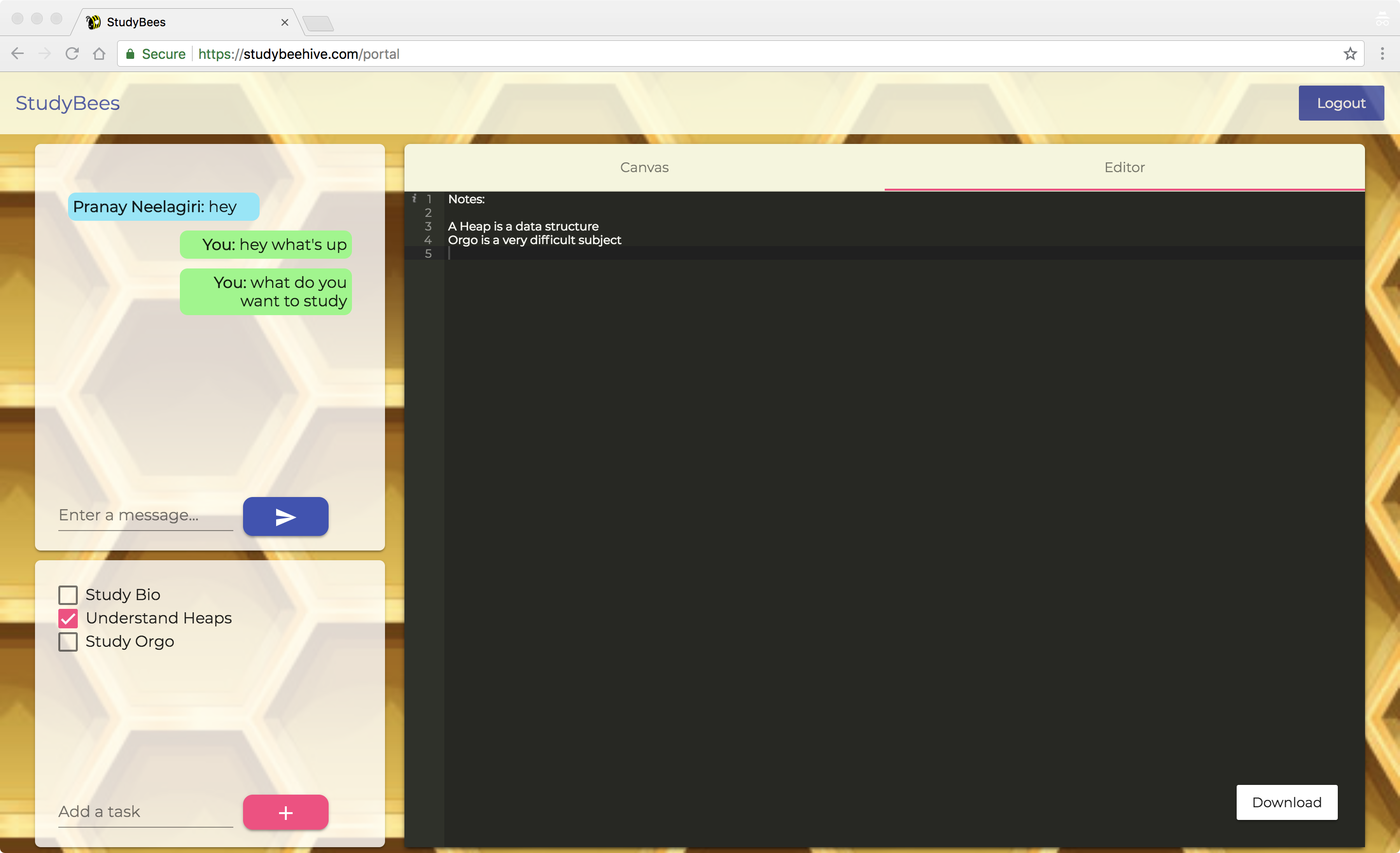1400x853 pixels.
Task: Close the StudyBees browser tab
Action: pos(285,22)
